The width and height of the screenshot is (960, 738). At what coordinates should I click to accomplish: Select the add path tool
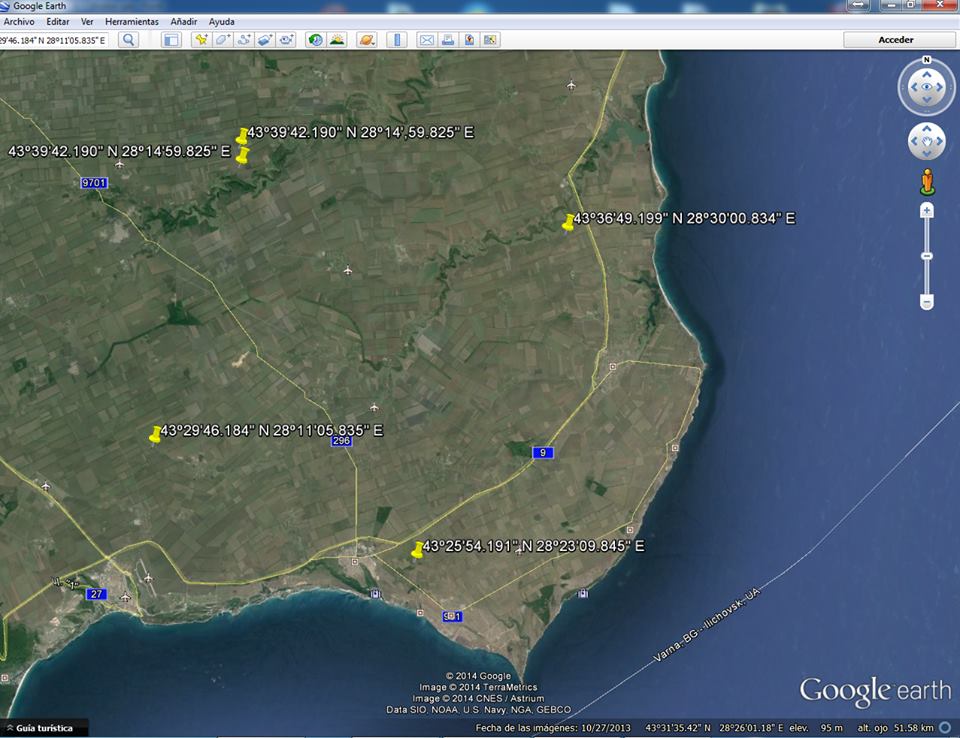tap(244, 40)
